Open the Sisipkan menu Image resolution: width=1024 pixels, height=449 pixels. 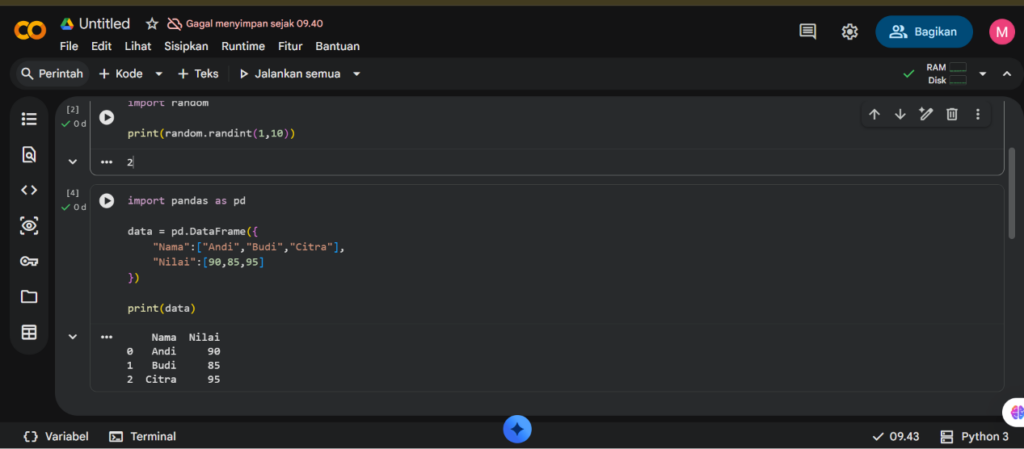coord(186,46)
